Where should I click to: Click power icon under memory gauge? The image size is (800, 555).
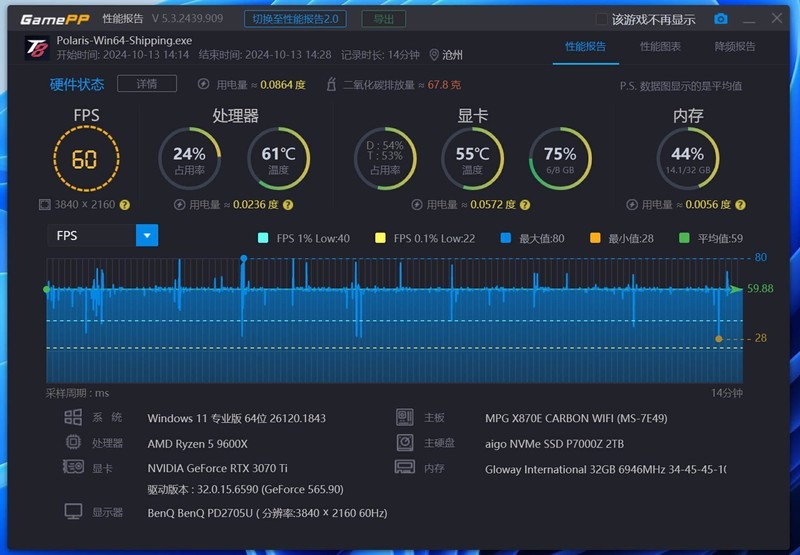(632, 205)
